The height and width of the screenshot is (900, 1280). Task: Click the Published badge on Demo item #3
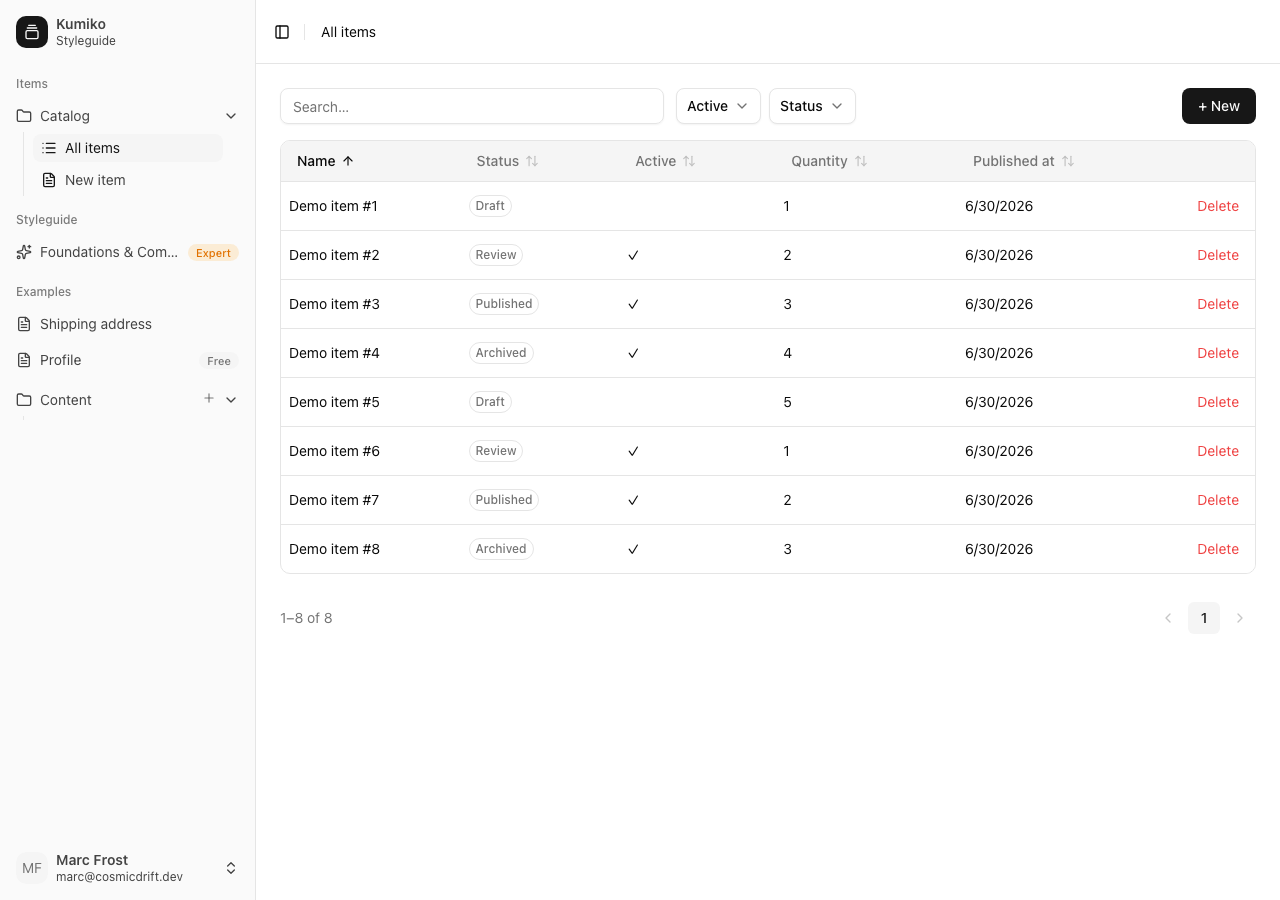(x=504, y=304)
